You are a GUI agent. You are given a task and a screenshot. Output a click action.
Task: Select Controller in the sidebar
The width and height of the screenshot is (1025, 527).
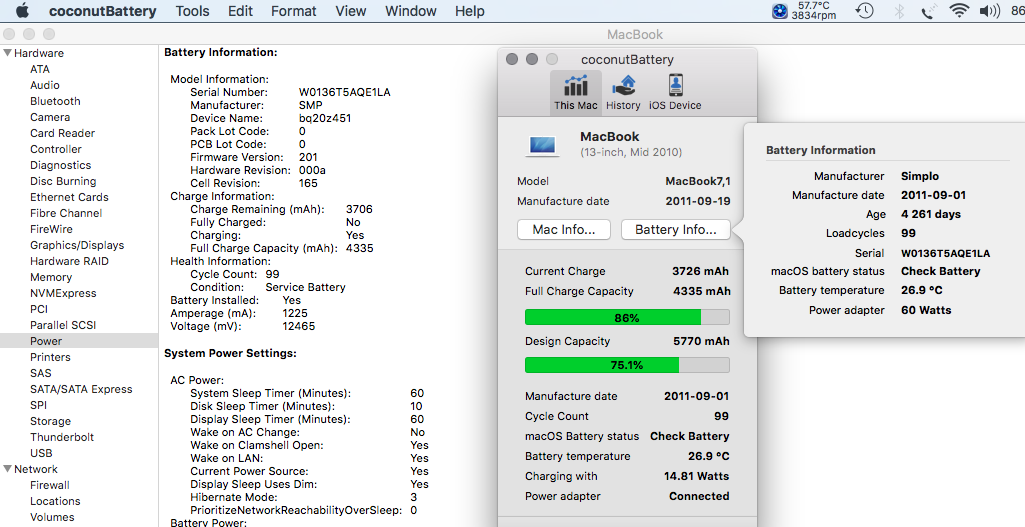[56, 149]
